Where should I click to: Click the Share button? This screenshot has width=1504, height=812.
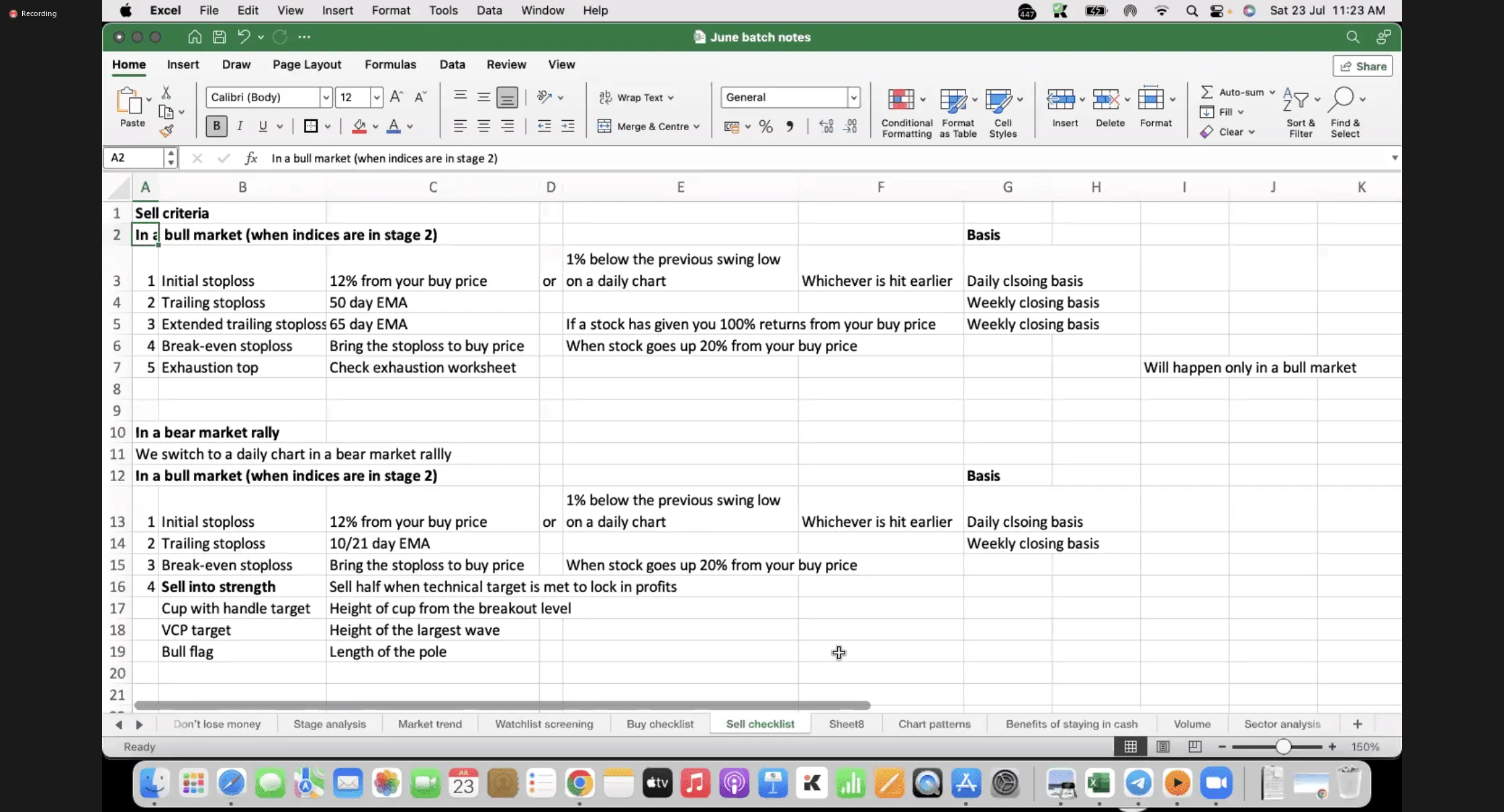[x=1363, y=66]
